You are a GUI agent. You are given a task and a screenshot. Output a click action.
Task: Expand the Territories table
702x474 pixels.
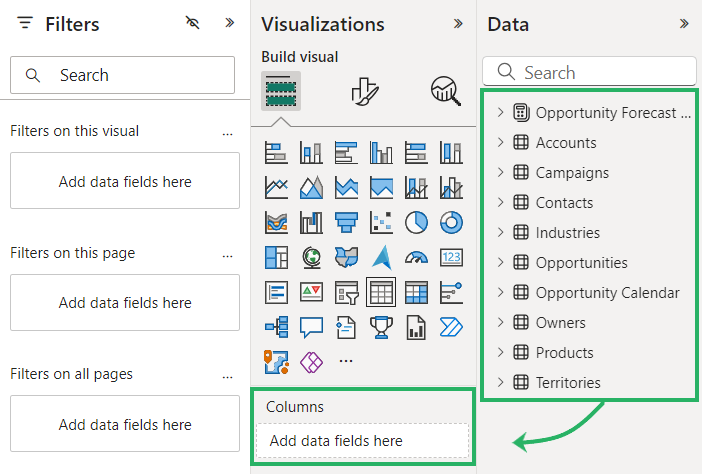501,383
